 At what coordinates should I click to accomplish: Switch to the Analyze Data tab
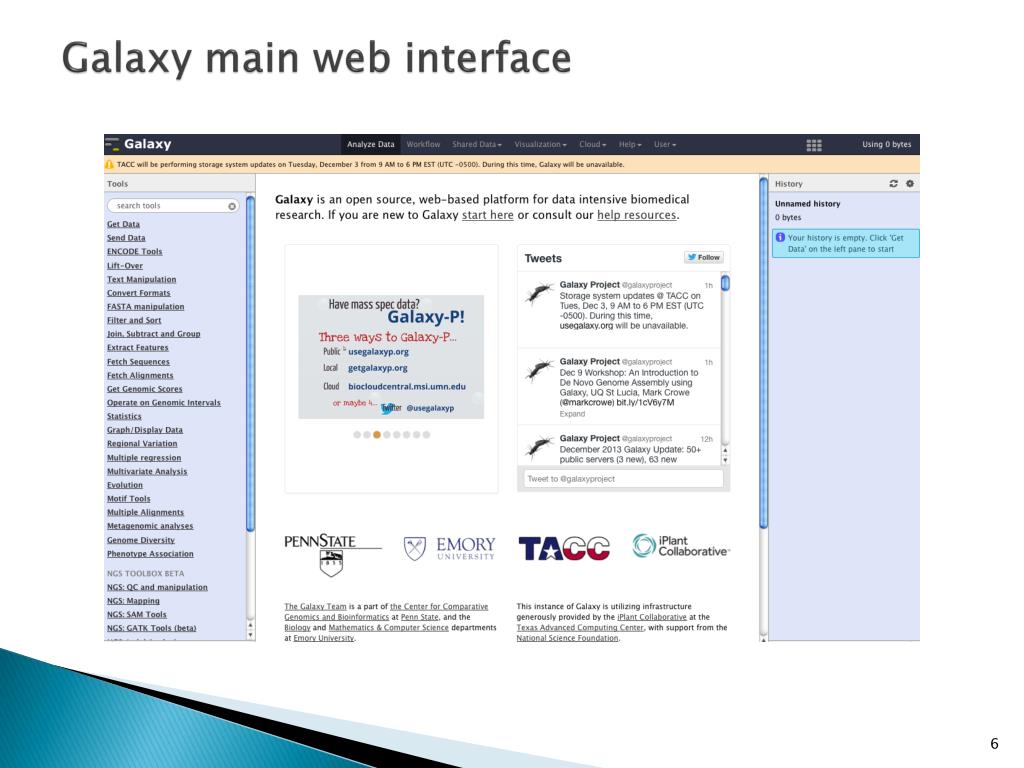pos(370,144)
